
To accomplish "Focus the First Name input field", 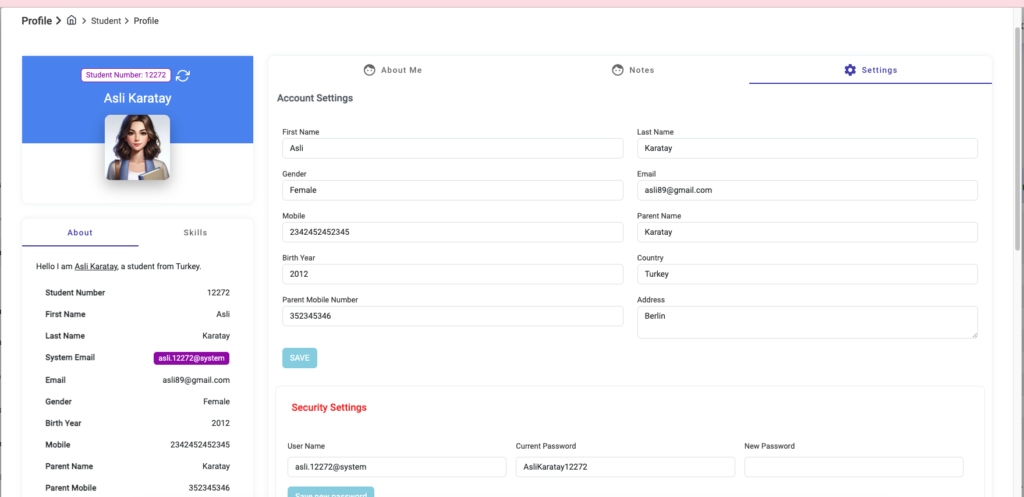I will pos(452,148).
